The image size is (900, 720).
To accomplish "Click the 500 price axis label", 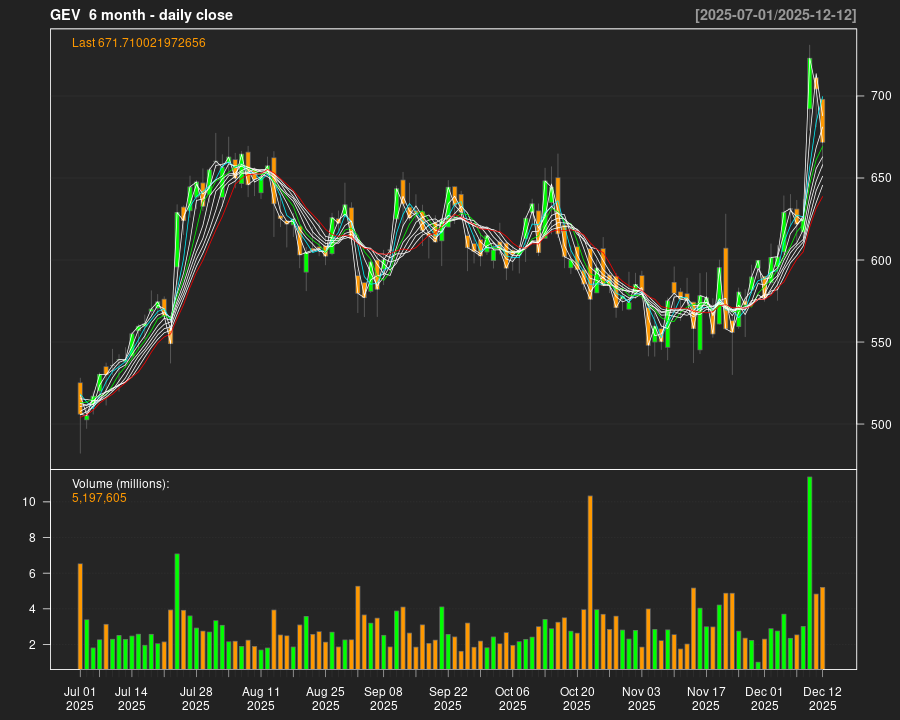I will point(880,425).
